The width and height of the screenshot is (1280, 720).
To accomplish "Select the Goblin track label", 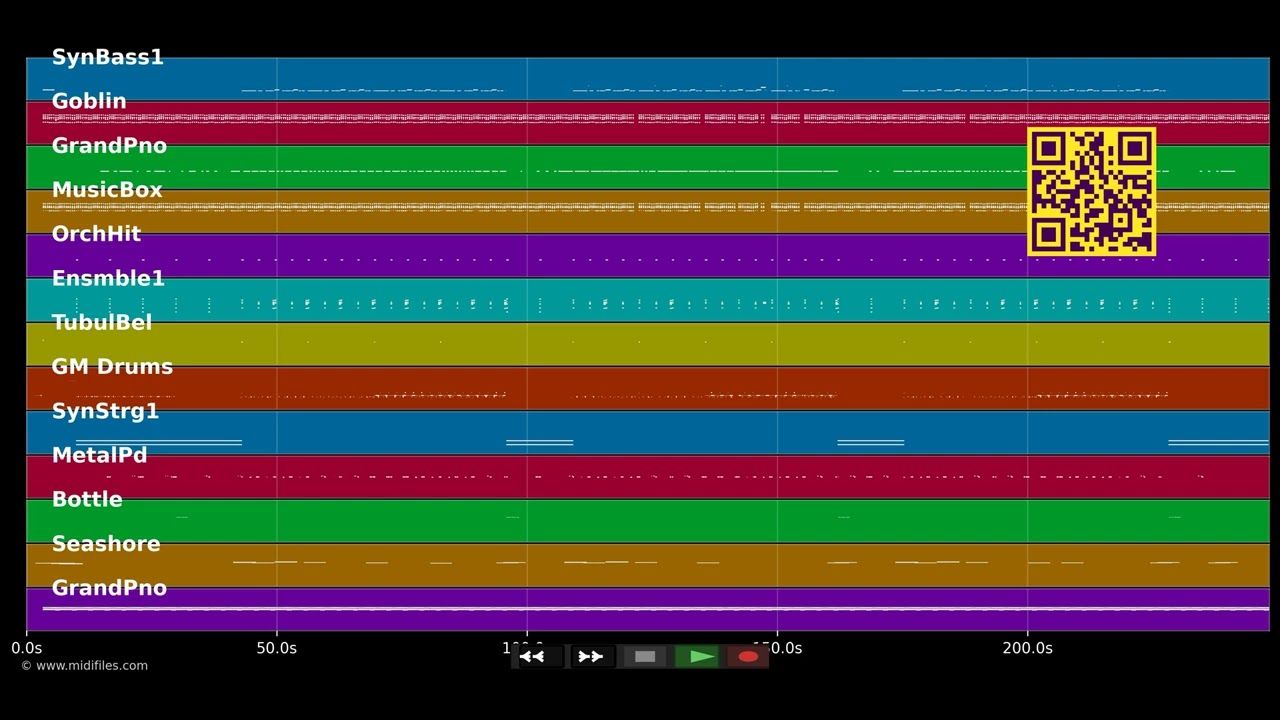I will [x=89, y=101].
